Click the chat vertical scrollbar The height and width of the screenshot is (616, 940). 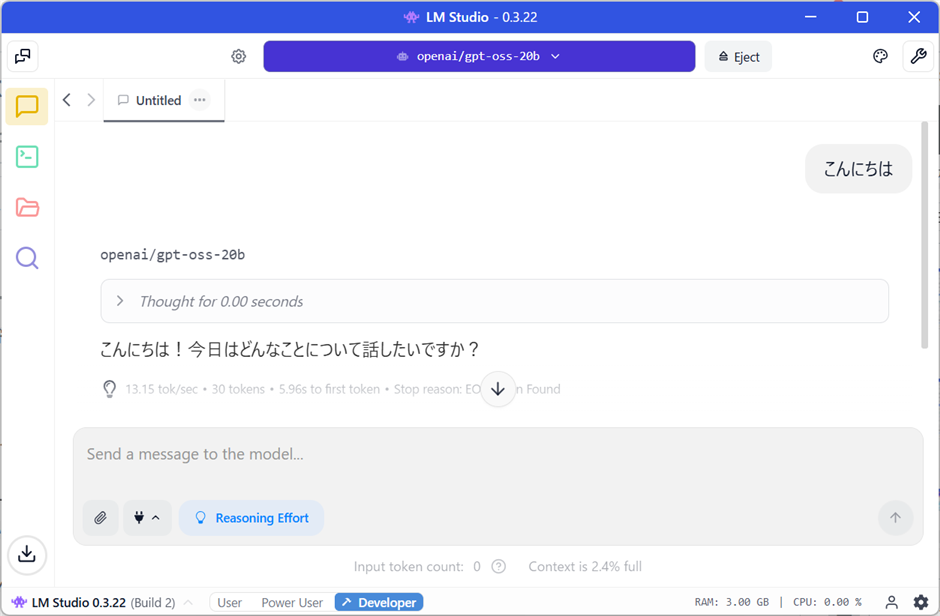tap(924, 235)
